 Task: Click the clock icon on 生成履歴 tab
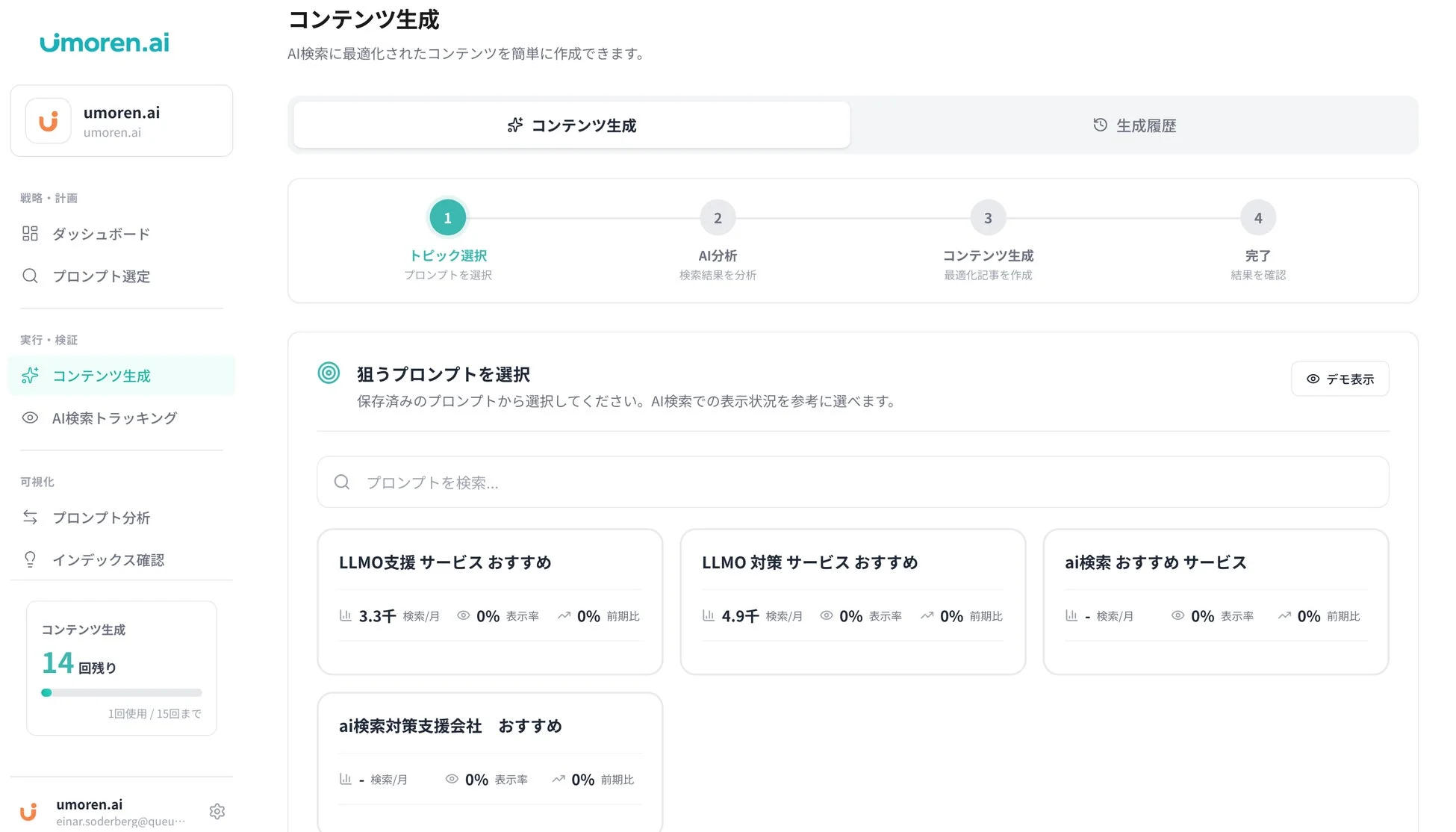click(x=1098, y=125)
